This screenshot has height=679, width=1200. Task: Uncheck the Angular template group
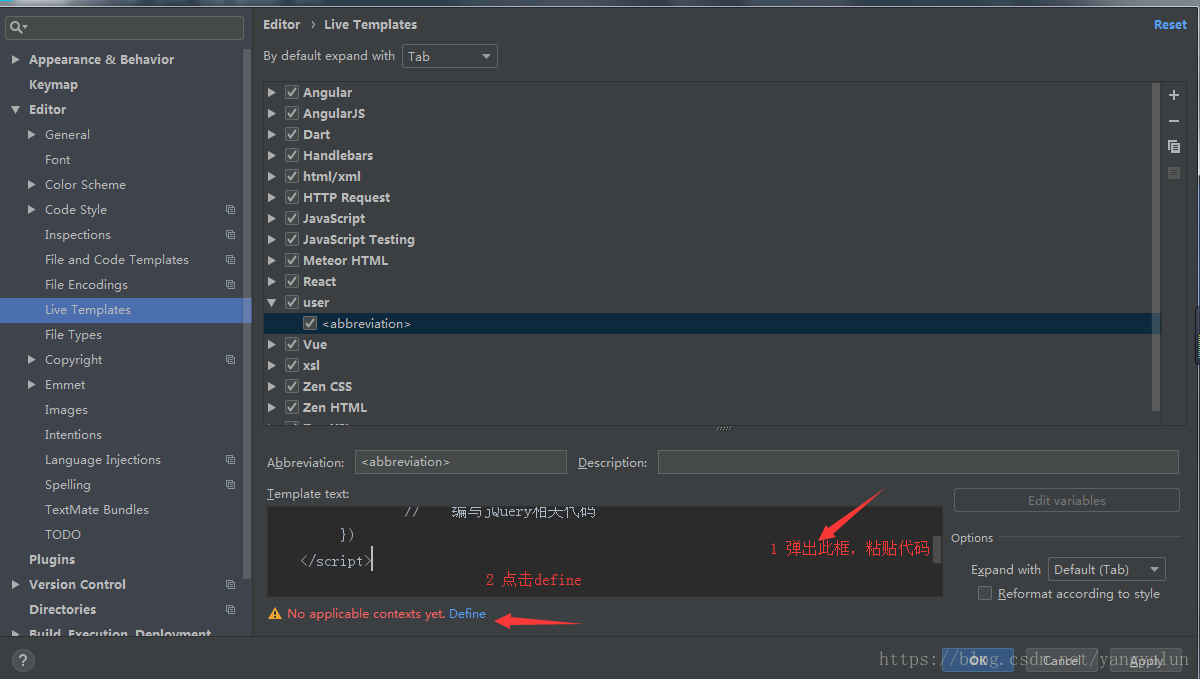pyautogui.click(x=292, y=92)
